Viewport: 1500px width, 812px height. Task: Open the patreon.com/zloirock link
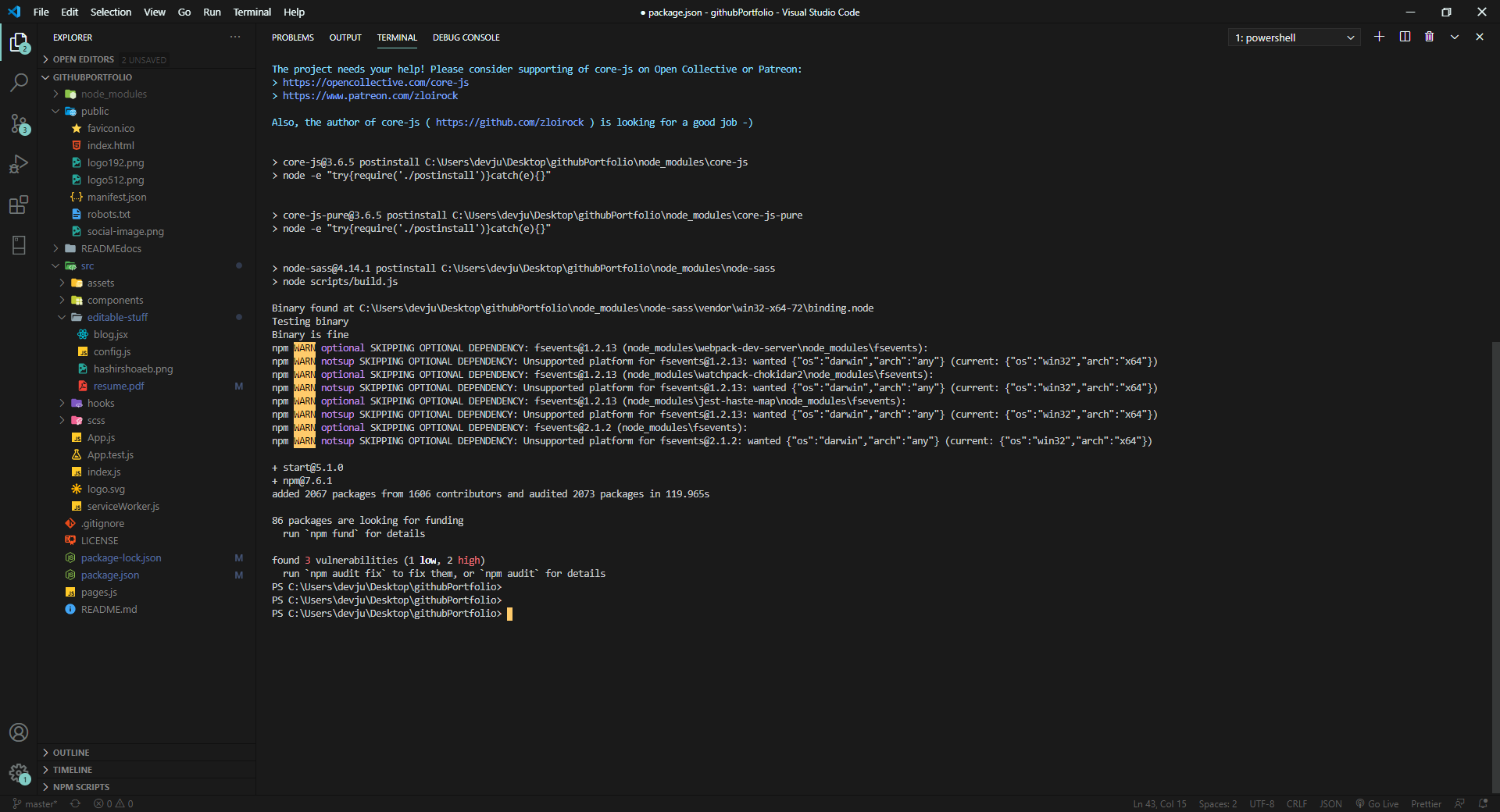point(370,96)
